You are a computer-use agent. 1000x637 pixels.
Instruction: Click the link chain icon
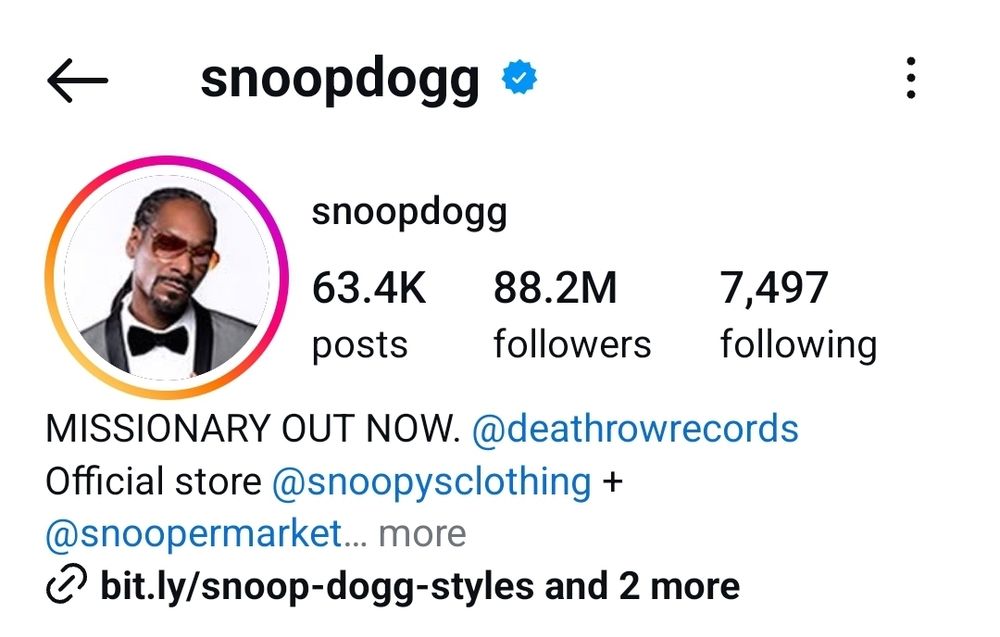[x=66, y=583]
